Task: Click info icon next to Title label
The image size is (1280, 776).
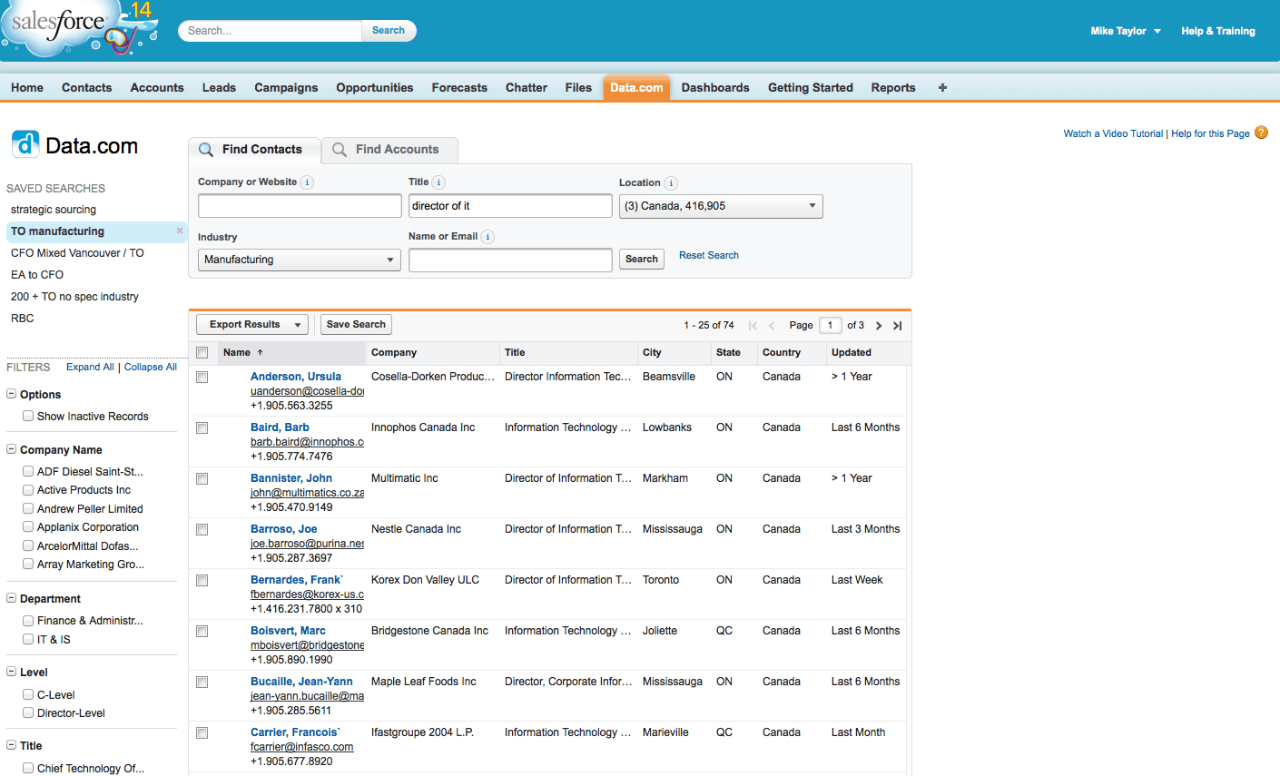Action: 439,183
